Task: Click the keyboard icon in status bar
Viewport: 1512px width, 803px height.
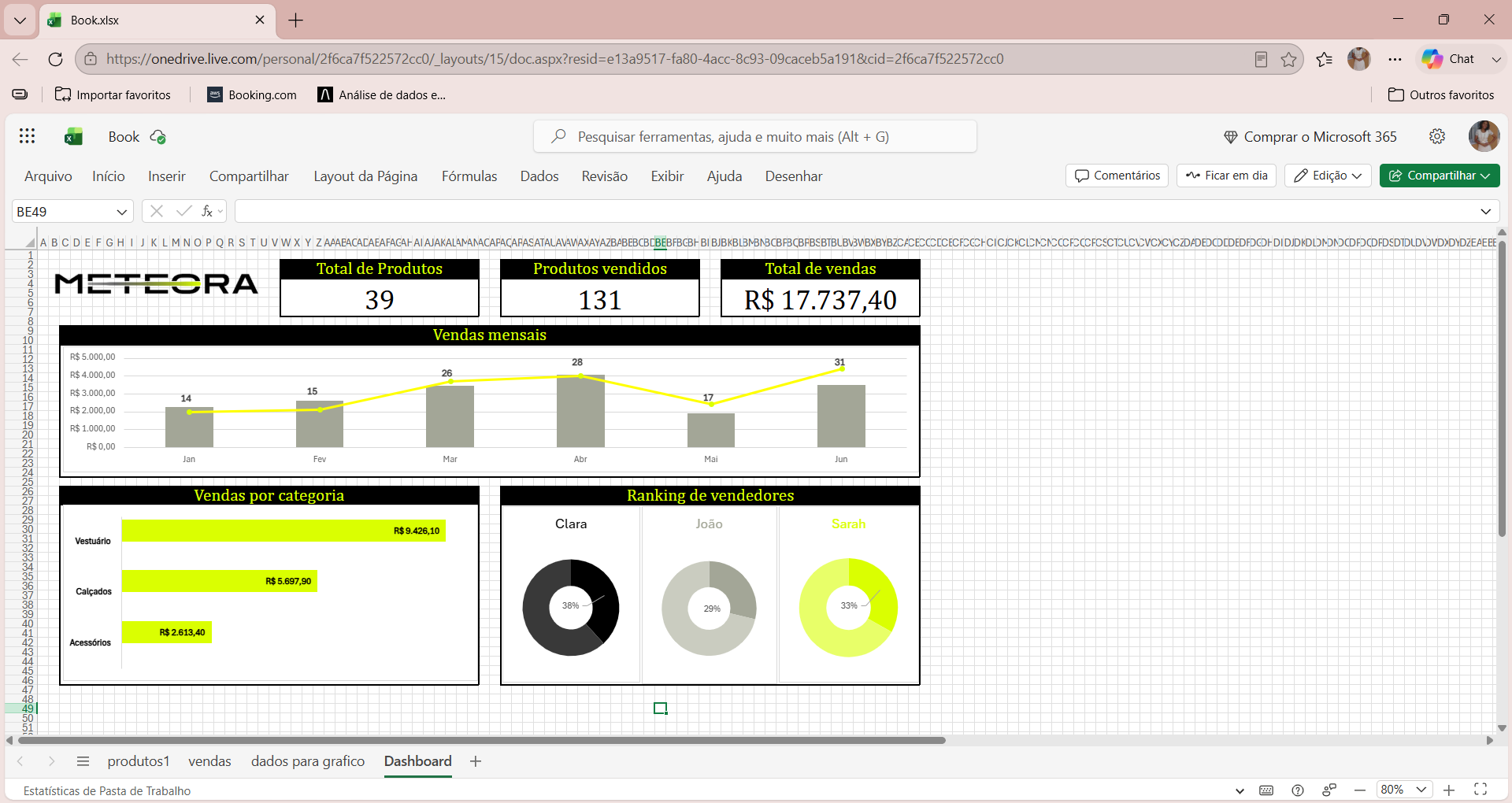Action: (1266, 790)
